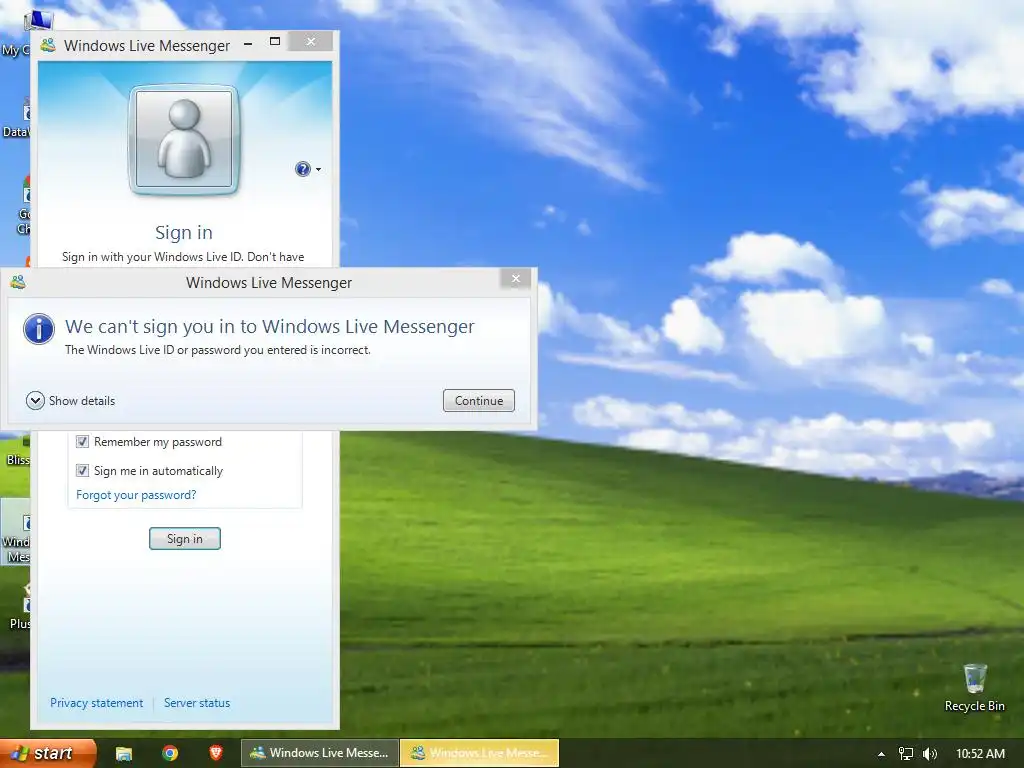Click Continue in the sign-in error dialog
Screen dimensions: 1024x768
coord(479,400)
